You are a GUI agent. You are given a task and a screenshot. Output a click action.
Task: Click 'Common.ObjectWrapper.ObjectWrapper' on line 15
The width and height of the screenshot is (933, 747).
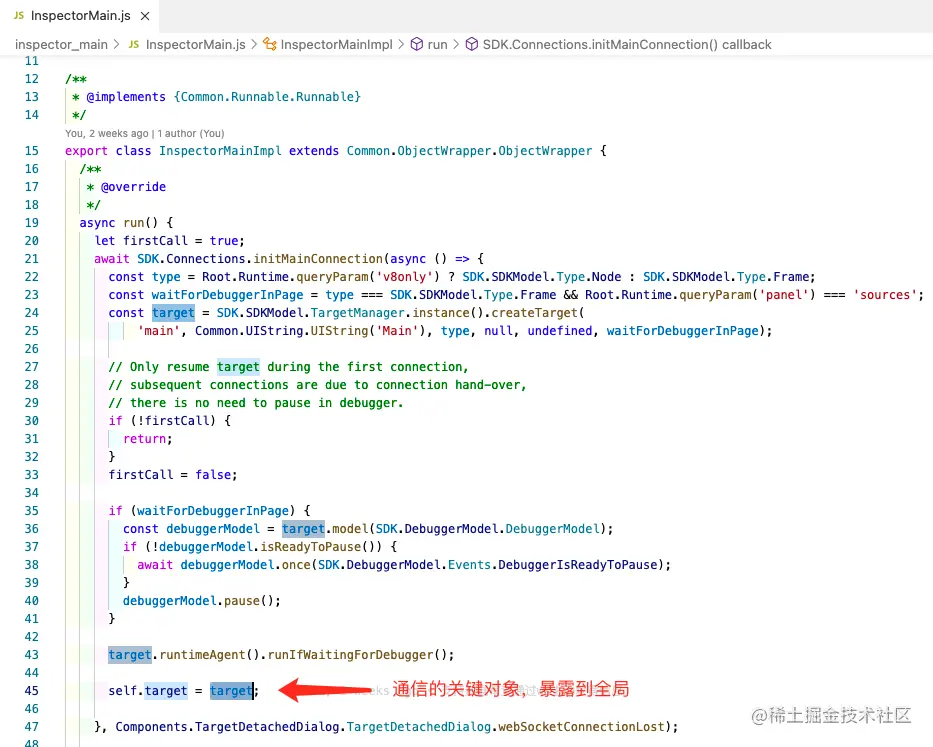click(469, 151)
